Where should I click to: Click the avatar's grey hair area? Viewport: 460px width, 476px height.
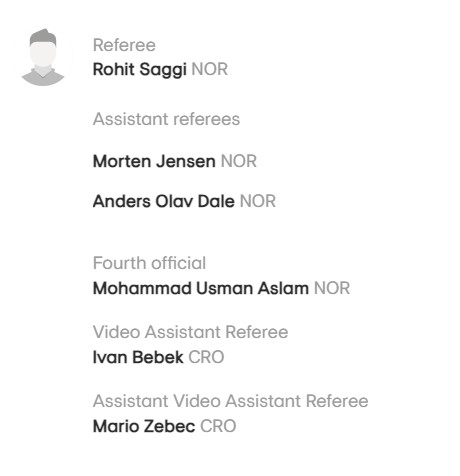pyautogui.click(x=43, y=36)
